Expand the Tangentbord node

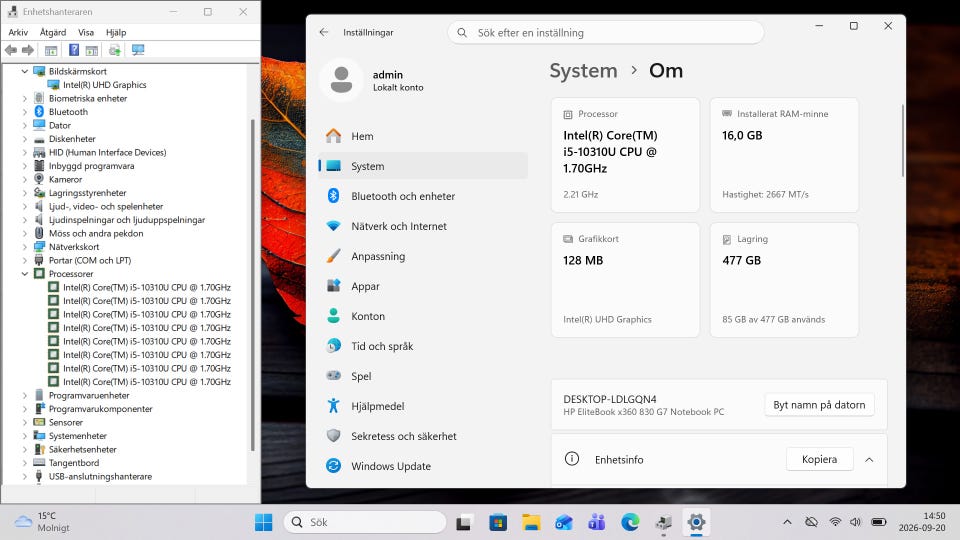coord(24,463)
